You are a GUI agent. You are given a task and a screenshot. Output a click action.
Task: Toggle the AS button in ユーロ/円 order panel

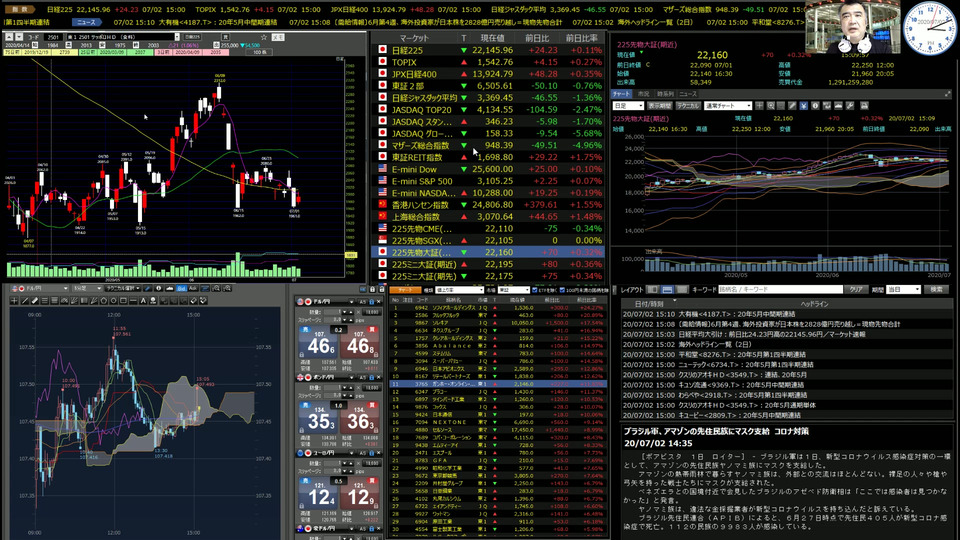click(x=363, y=453)
